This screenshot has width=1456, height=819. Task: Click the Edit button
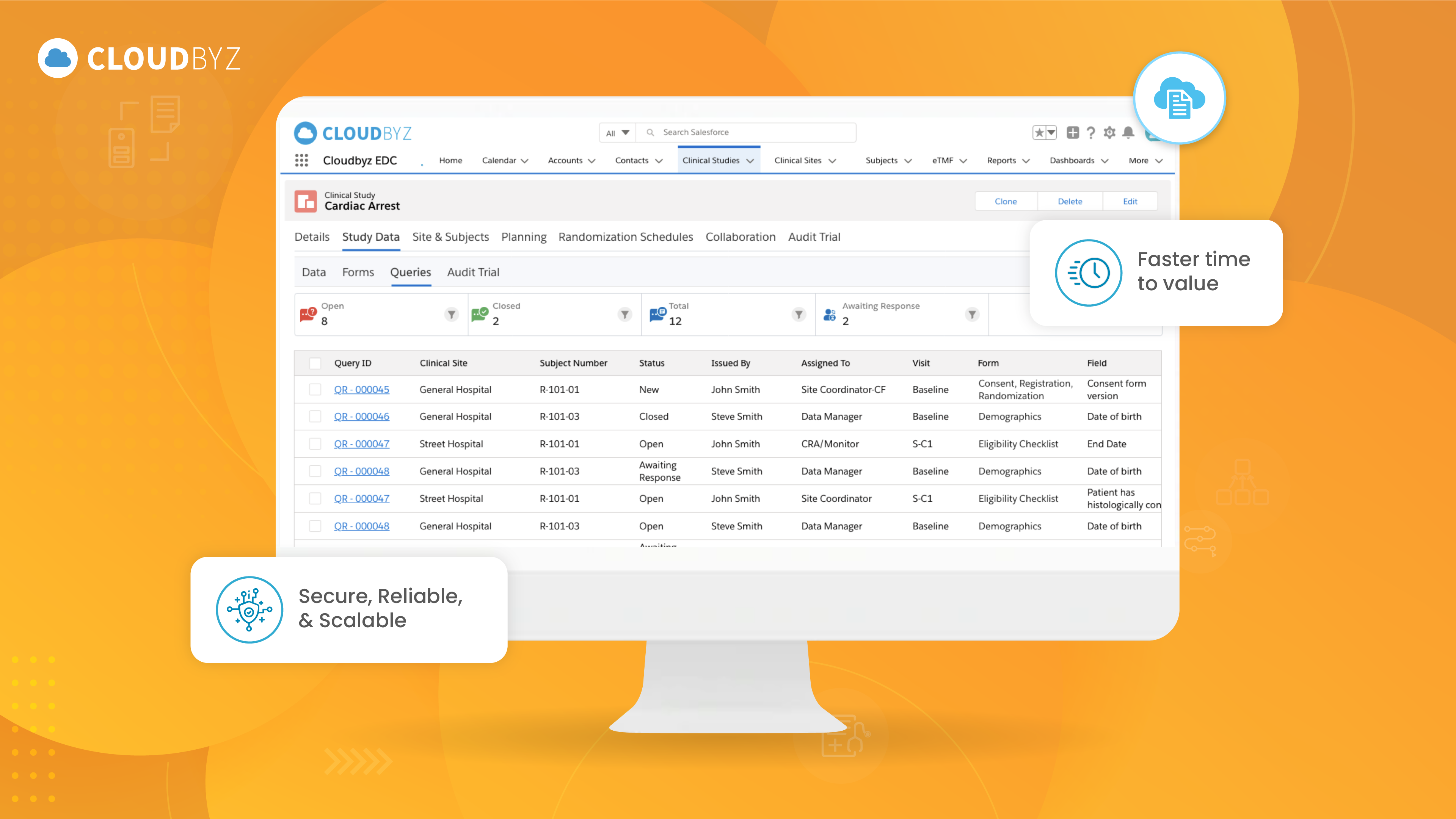tap(1130, 202)
